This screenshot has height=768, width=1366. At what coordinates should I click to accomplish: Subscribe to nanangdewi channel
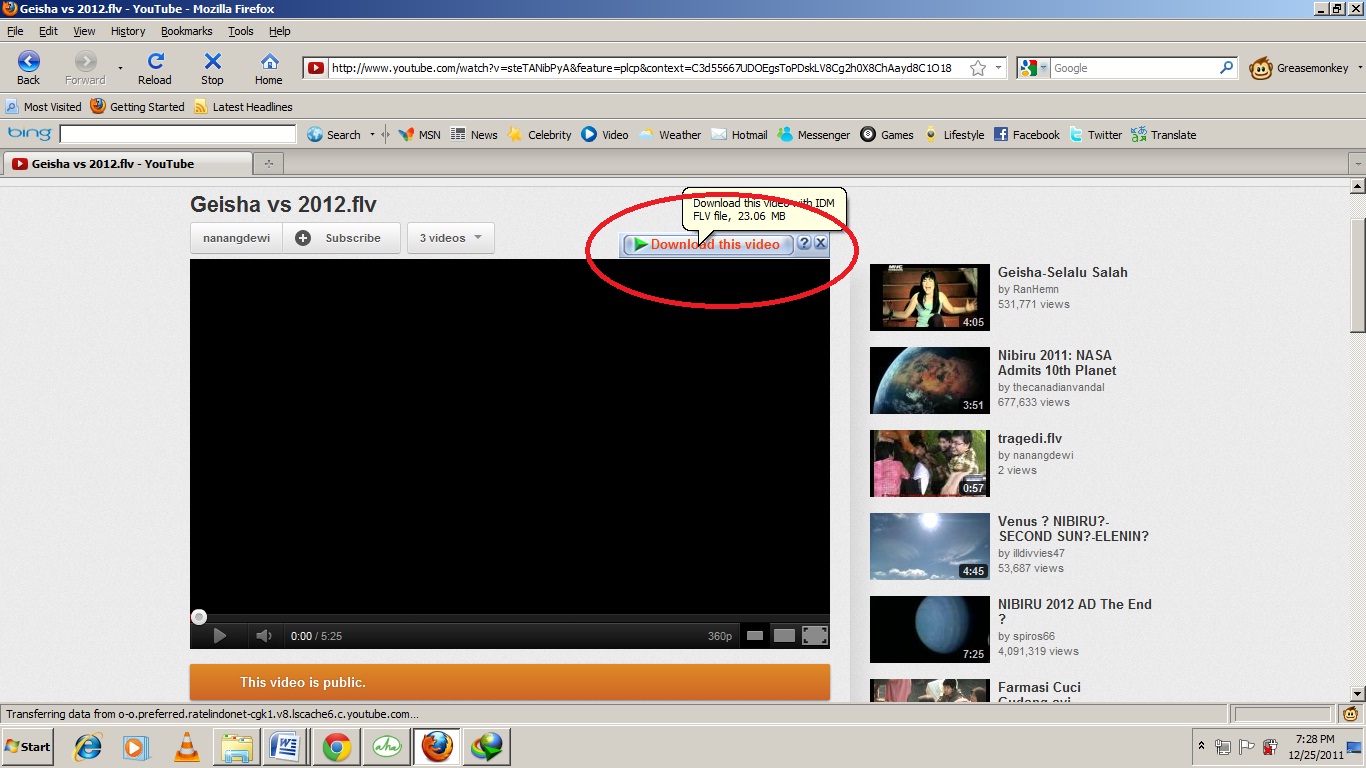pyautogui.click(x=341, y=238)
